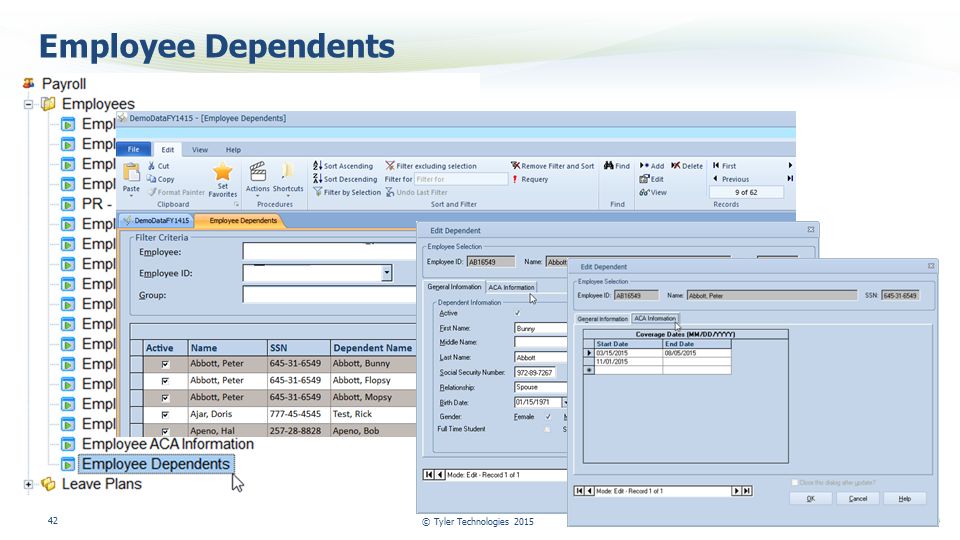Go to next record in front dialog navigator
Image resolution: width=960 pixels, height=540 pixels.
tap(737, 491)
